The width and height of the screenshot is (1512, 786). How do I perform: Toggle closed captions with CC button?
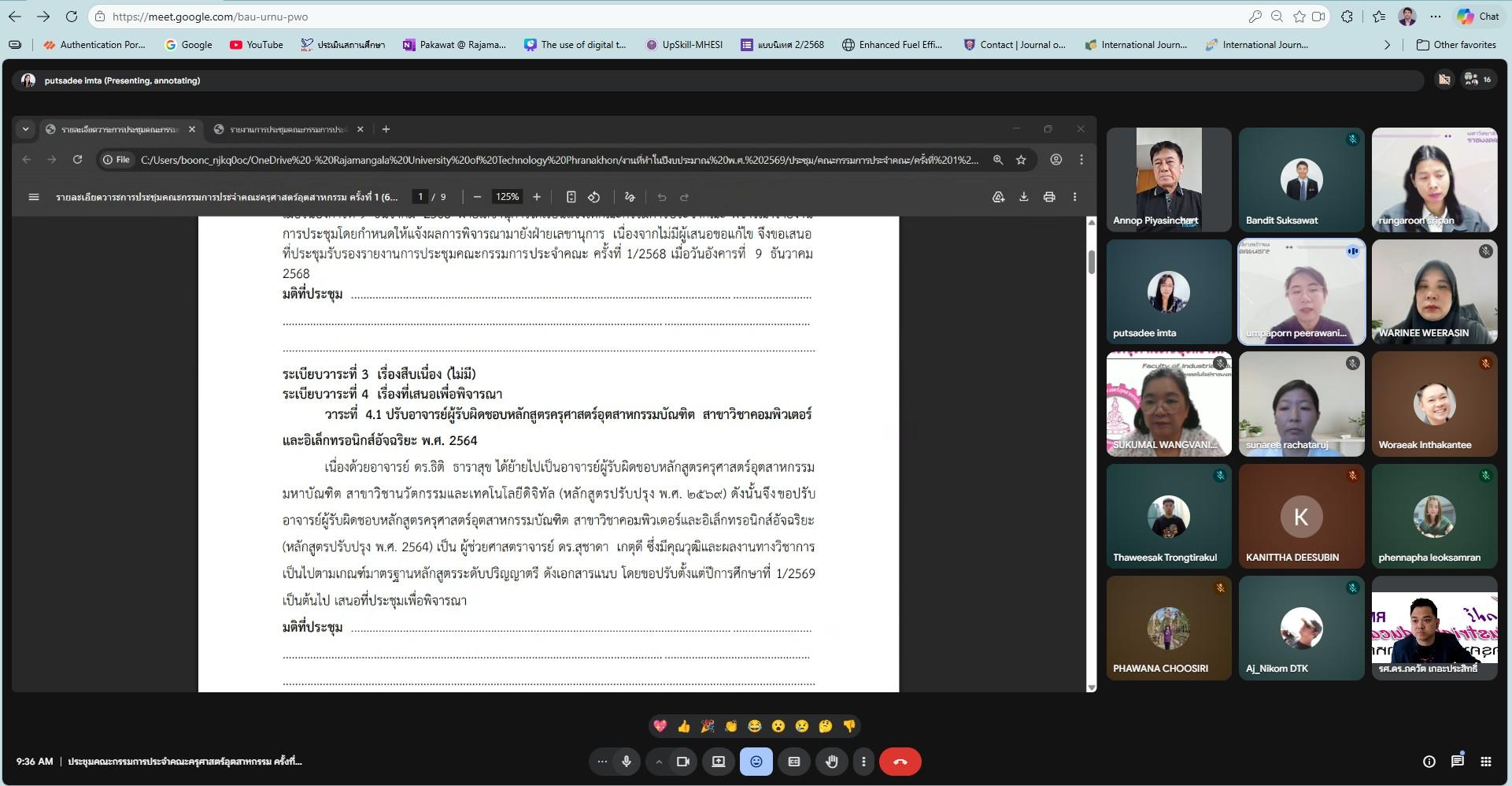pos(793,762)
